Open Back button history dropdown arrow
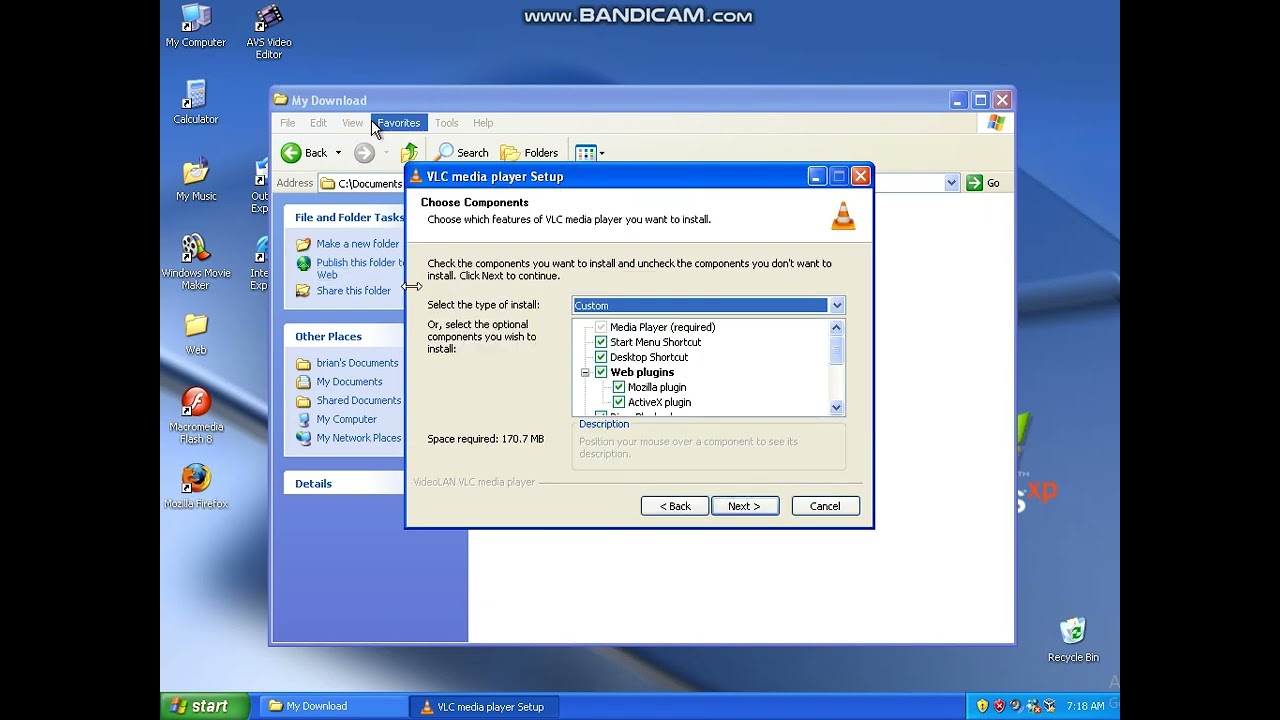Viewport: 1280px width, 720px height. tap(338, 153)
